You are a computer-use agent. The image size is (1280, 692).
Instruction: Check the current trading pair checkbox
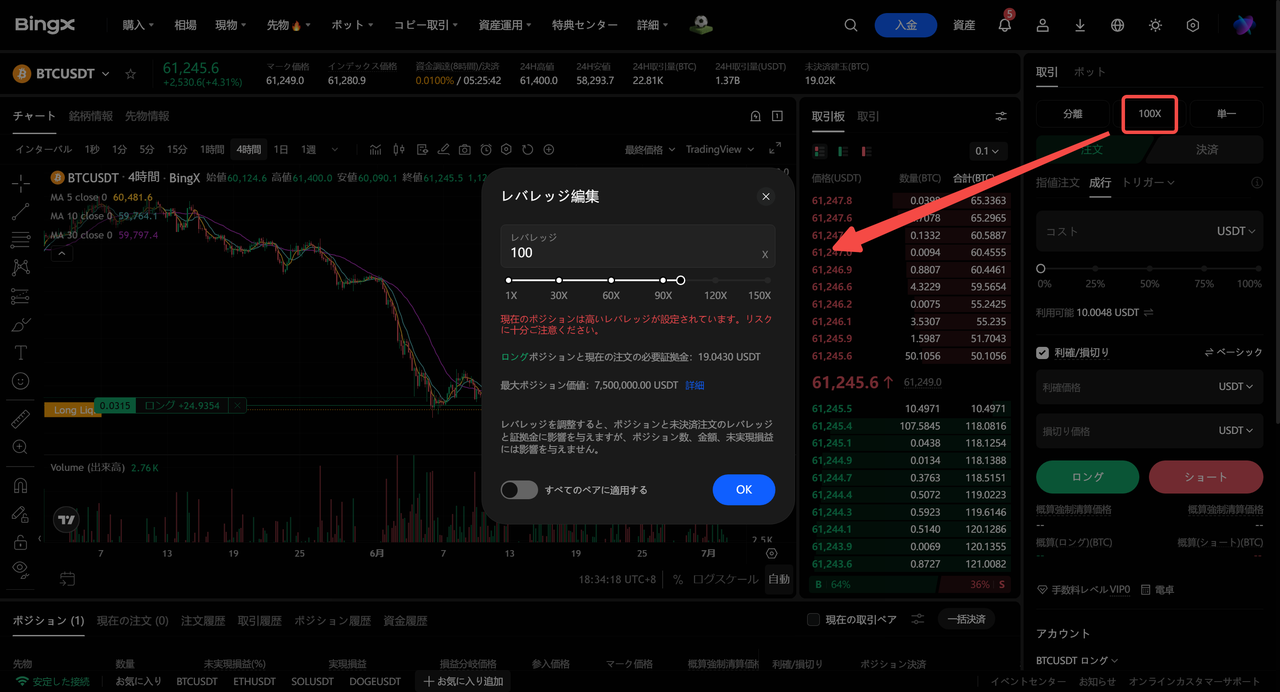coord(813,620)
